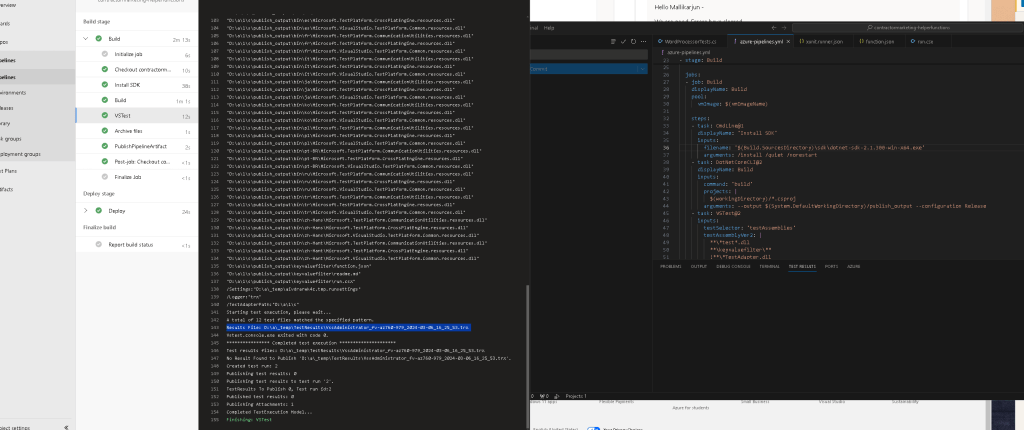Refresh source control with circular arrow icon
1024x430 pixels.
[x=633, y=41]
